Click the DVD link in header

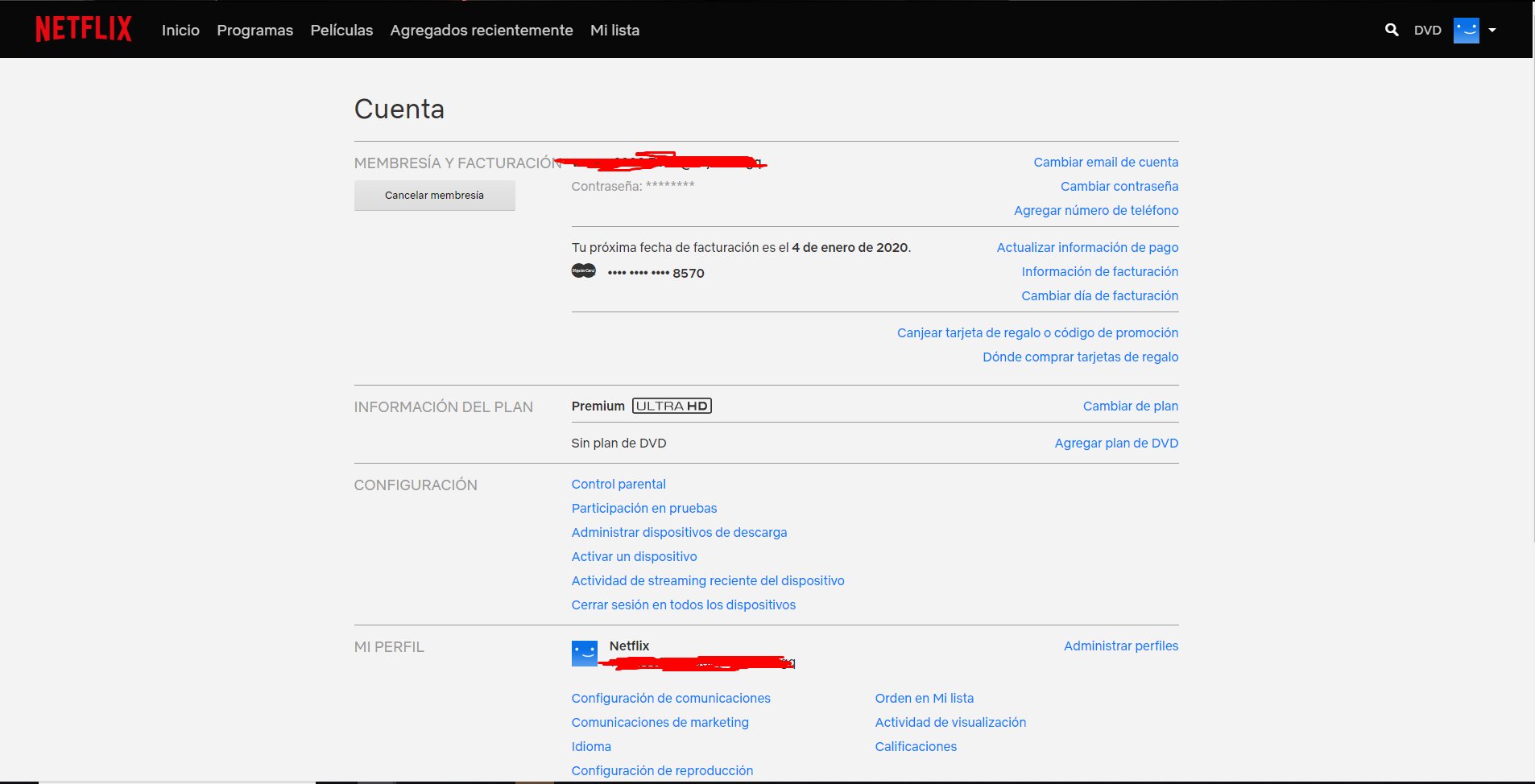tap(1428, 30)
